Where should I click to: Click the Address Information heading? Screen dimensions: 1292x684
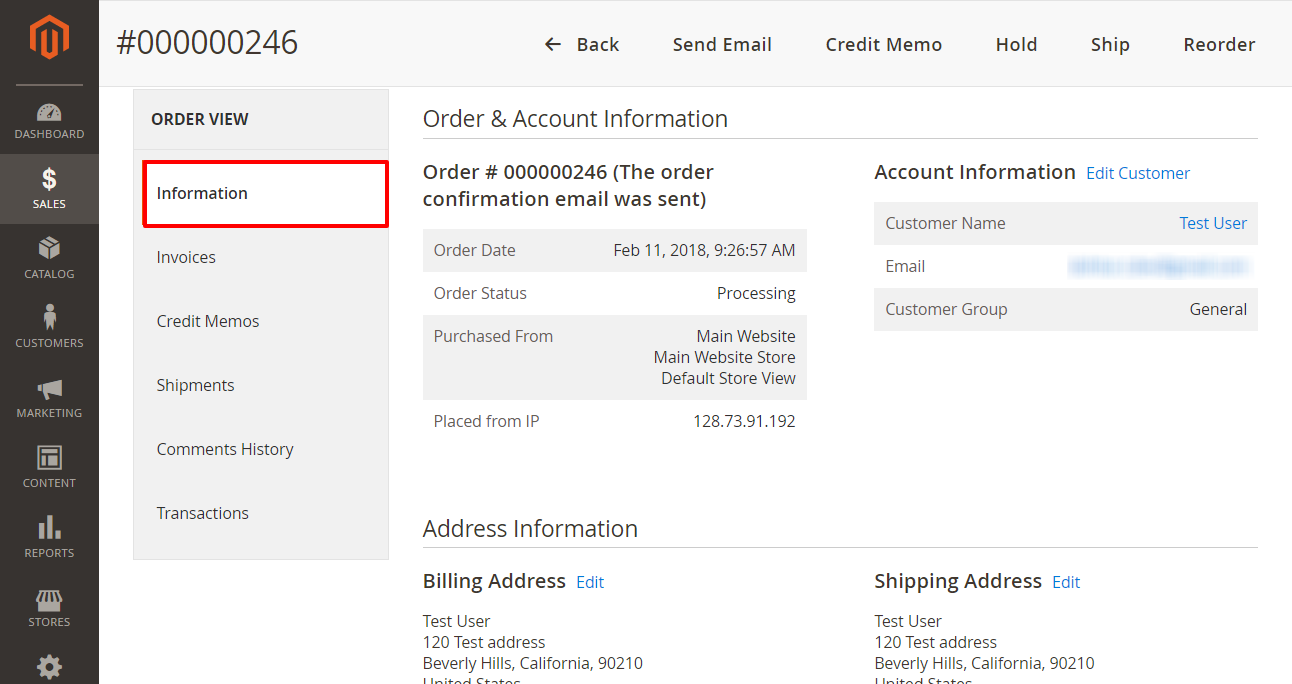530,529
